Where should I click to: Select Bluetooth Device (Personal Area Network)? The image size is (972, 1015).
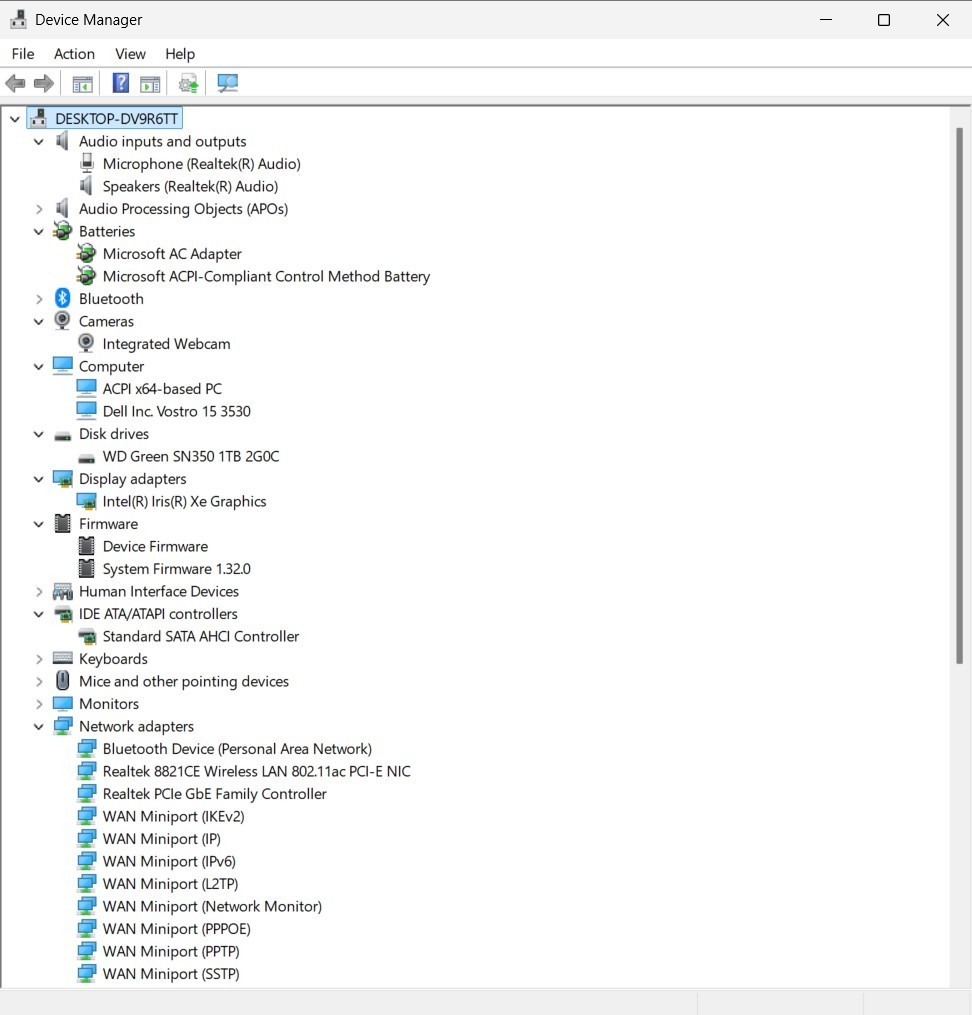pos(237,749)
